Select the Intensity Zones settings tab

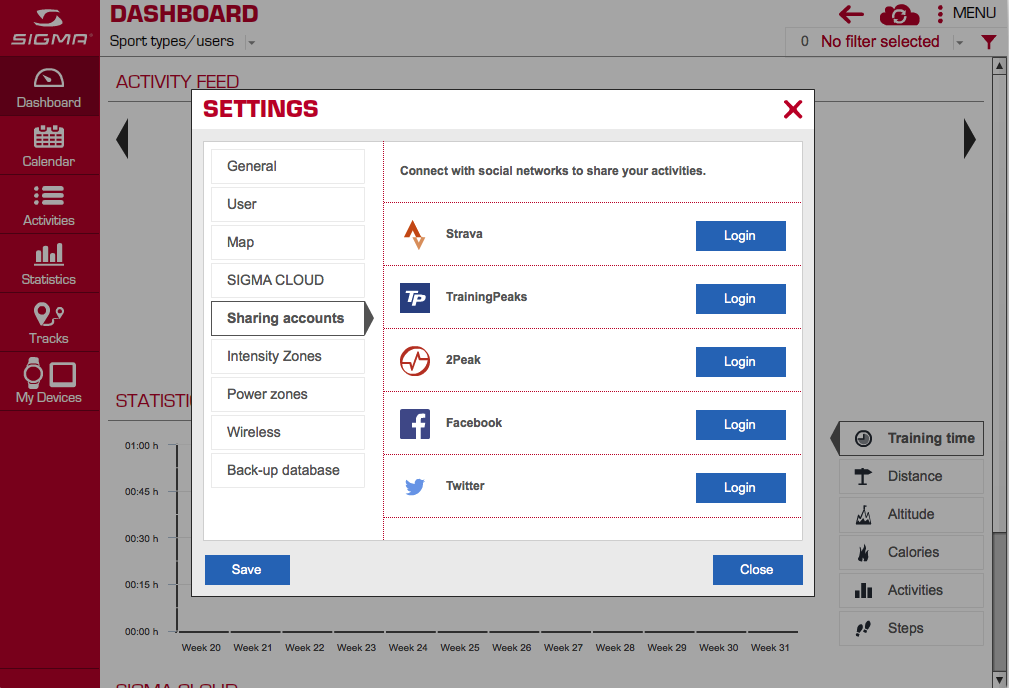pyautogui.click(x=288, y=357)
